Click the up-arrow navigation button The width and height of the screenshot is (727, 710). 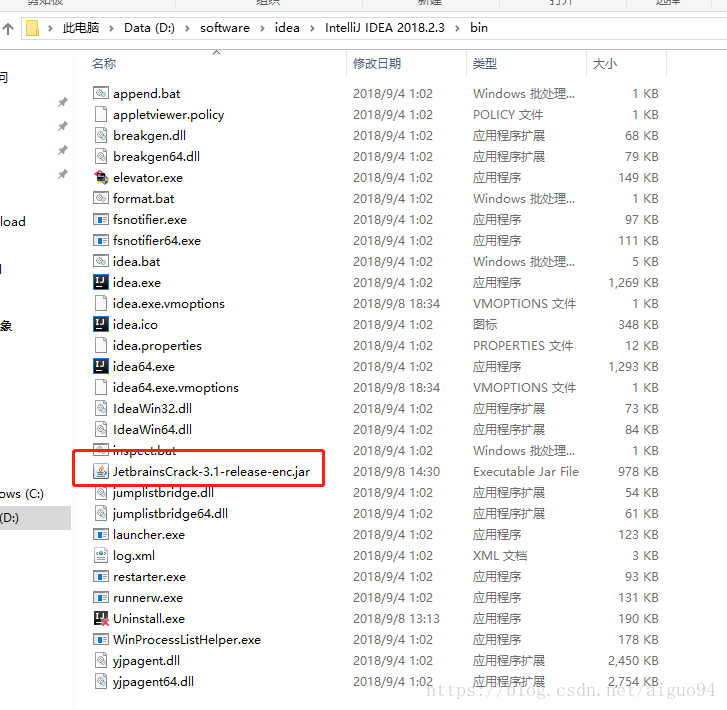pyautogui.click(x=8, y=28)
